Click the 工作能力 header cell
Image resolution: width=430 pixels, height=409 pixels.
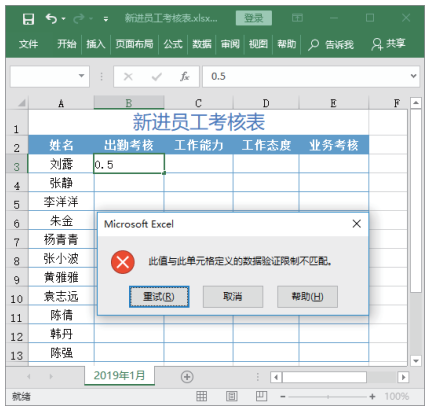199,145
